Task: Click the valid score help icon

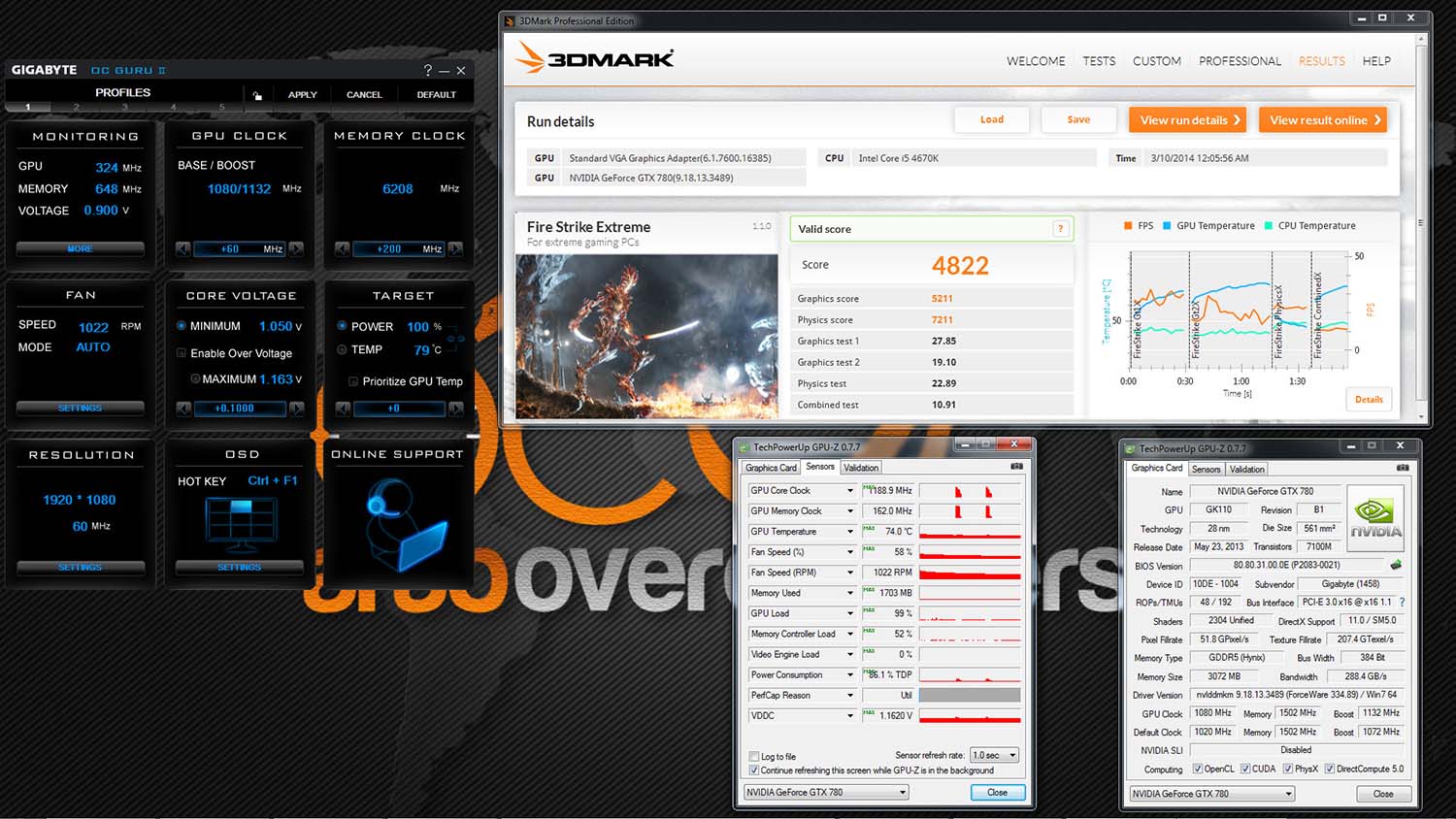Action: click(x=1060, y=229)
